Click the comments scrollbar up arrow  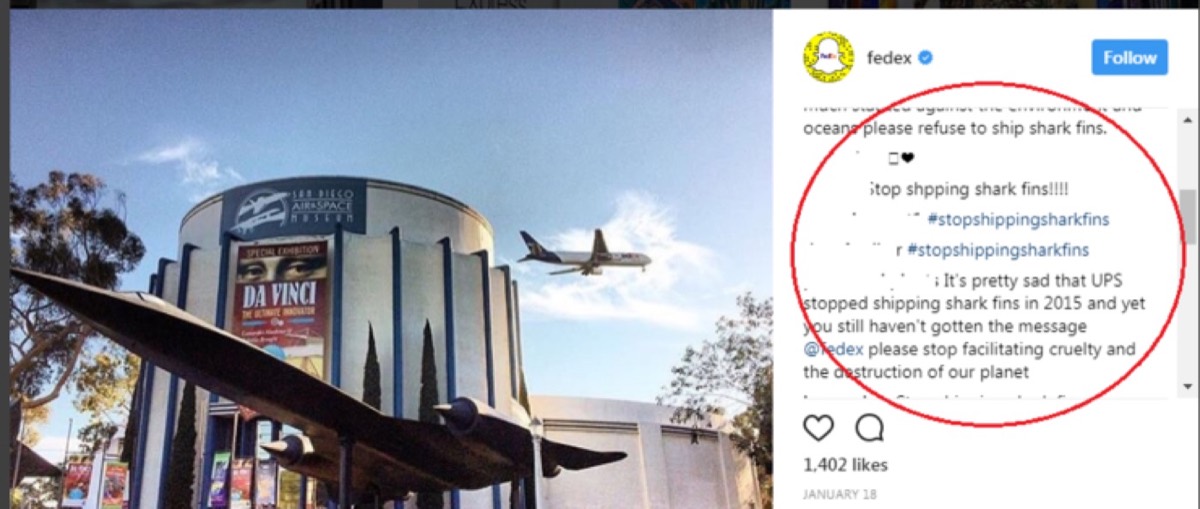tap(1188, 112)
